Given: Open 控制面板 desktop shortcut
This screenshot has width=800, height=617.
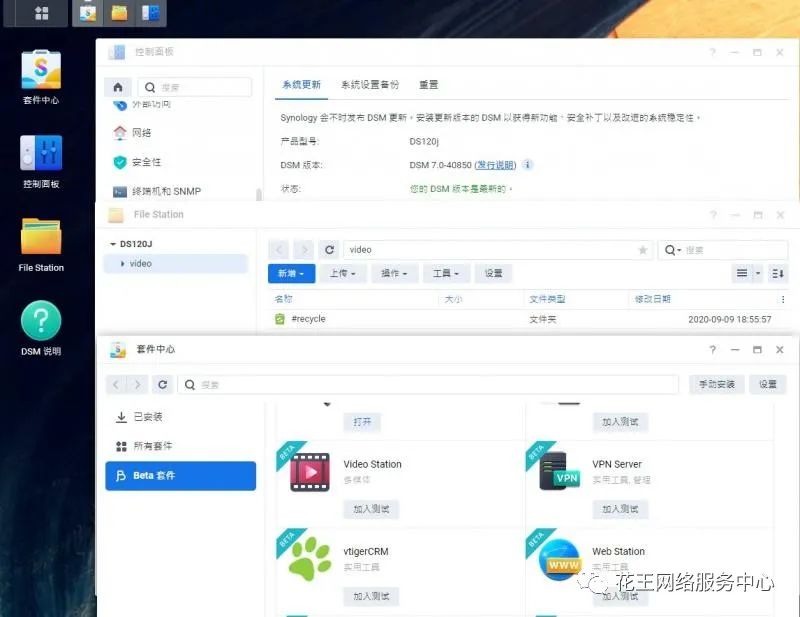Looking at the screenshot, I should click(x=41, y=161).
